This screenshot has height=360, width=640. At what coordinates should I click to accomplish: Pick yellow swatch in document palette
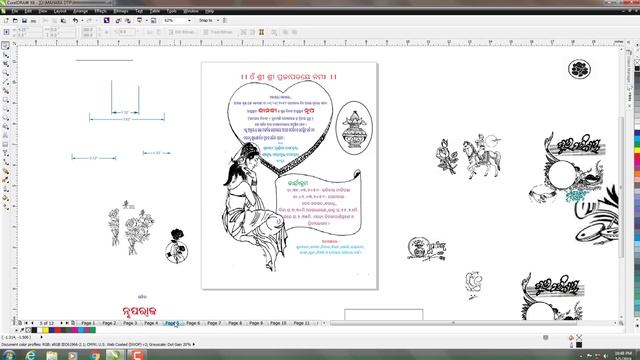45,330
